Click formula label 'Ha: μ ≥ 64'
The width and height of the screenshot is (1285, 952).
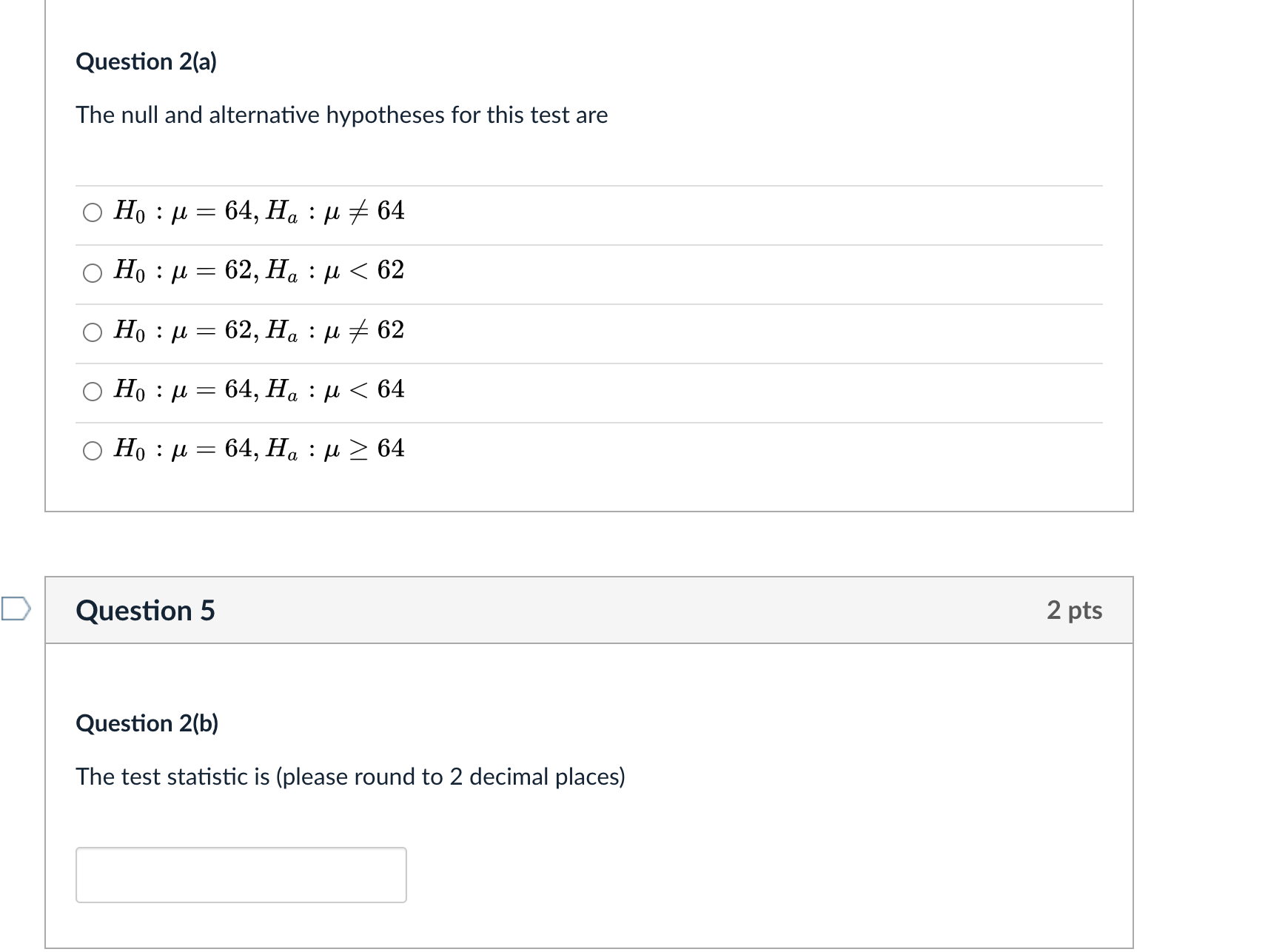[x=335, y=449]
